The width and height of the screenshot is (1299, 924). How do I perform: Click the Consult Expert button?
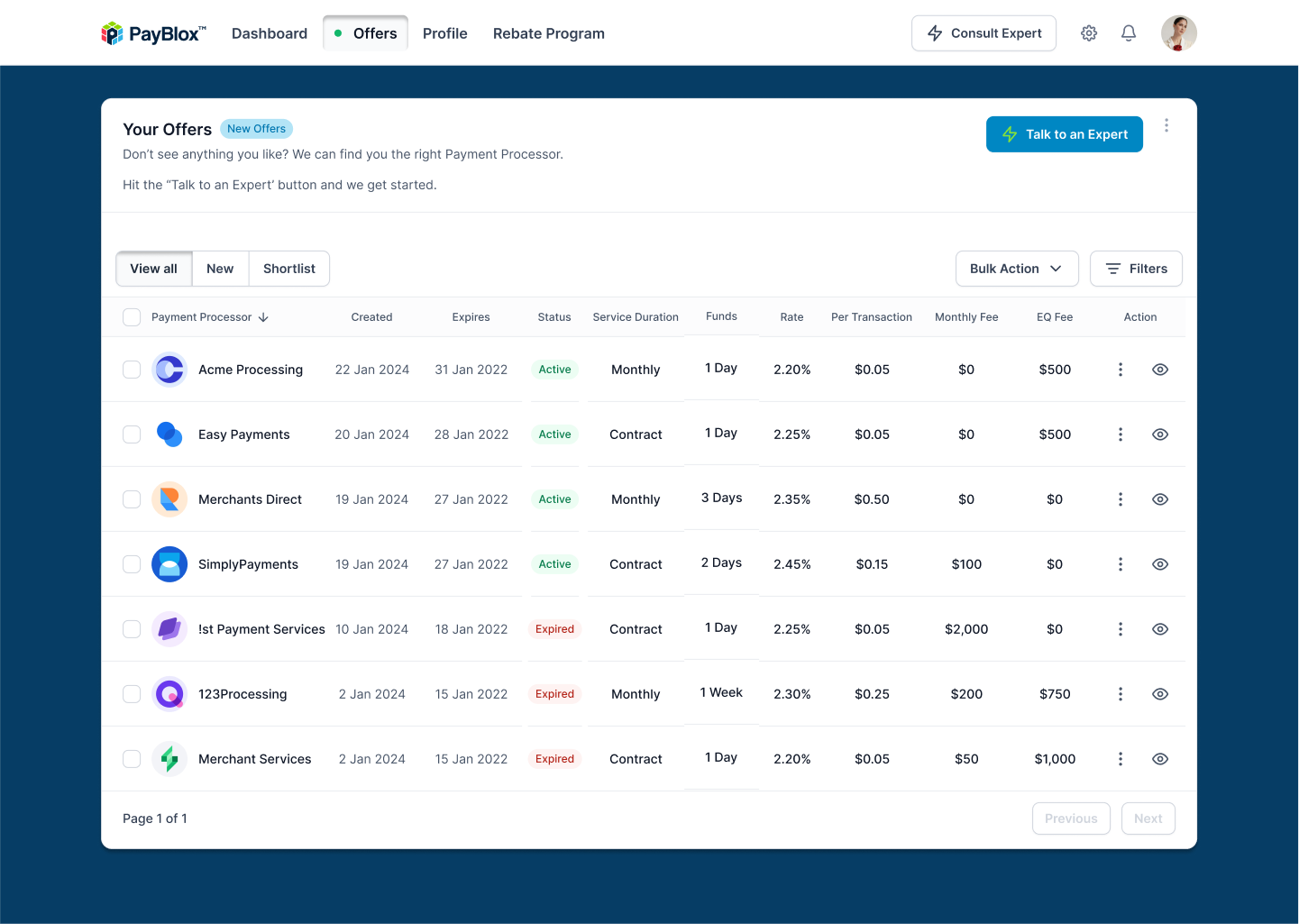(x=983, y=33)
